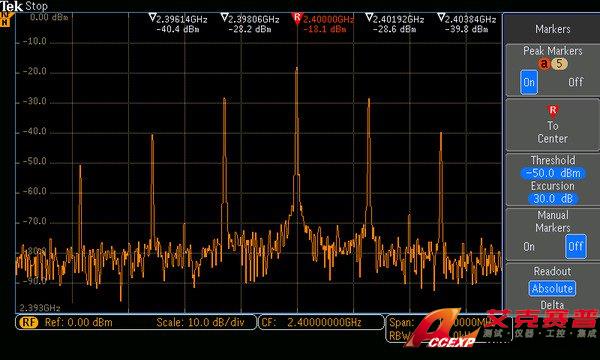The image size is (600, 360).
Task: Select the yellow RF badge icon
Action: tap(29, 323)
